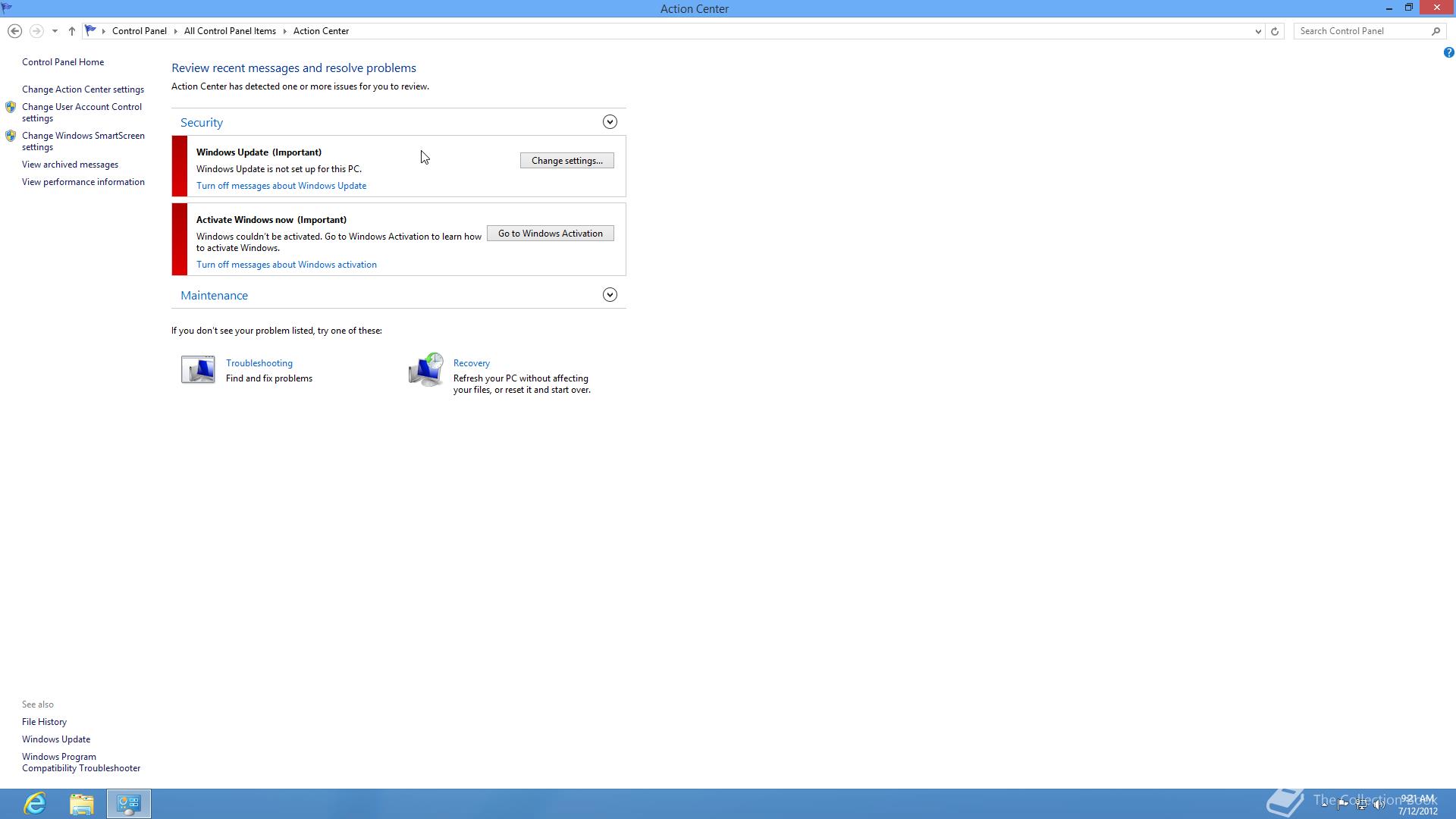
Task: Restore down the Action Center window
Action: [1409, 8]
